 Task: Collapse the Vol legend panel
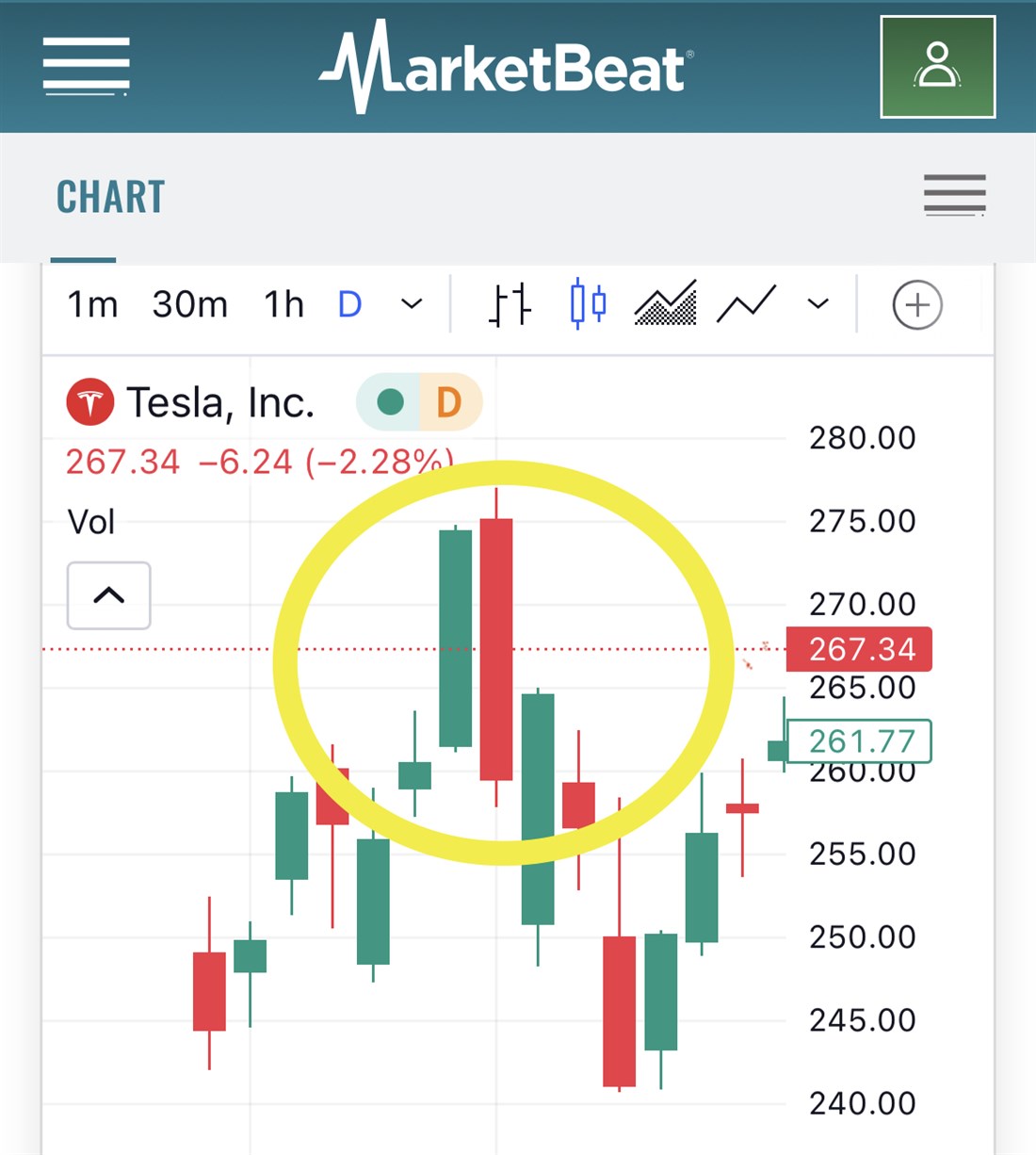click(x=108, y=595)
